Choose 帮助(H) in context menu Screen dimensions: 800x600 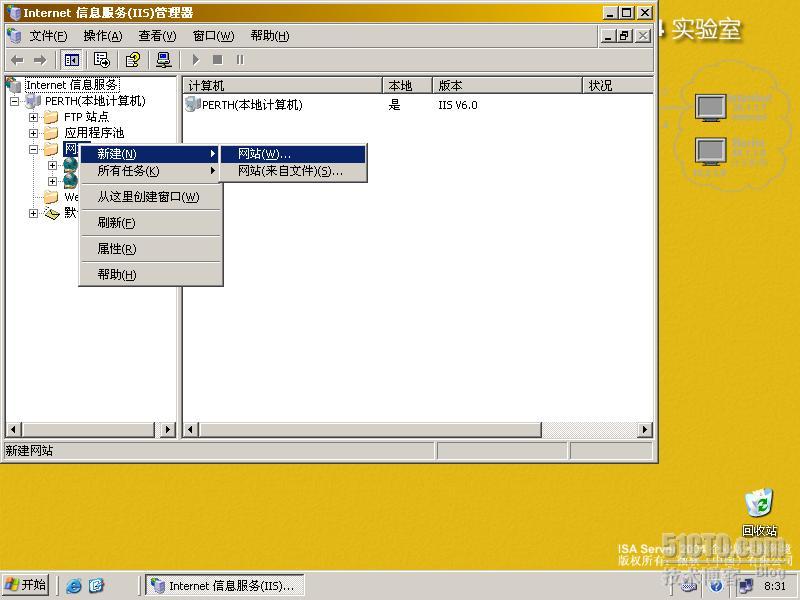(151, 274)
